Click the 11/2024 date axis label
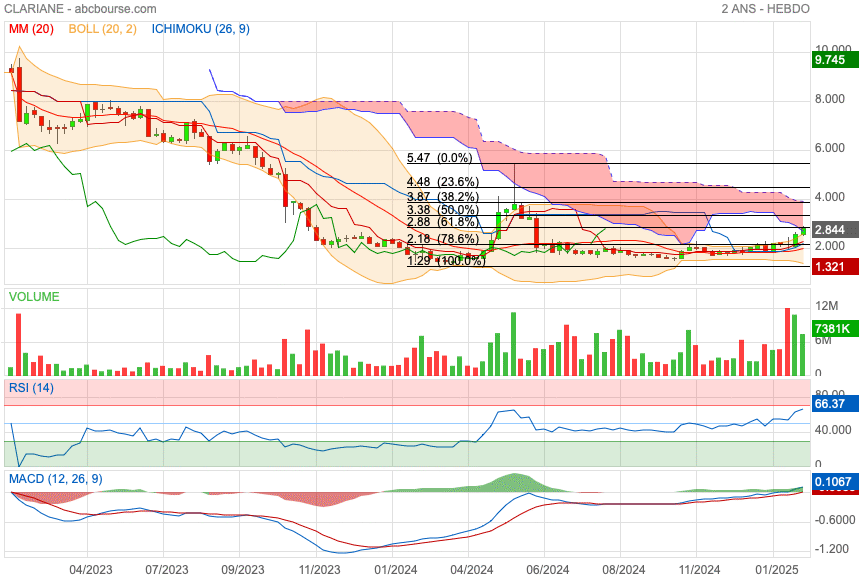The width and height of the screenshot is (859, 580). pos(700,570)
